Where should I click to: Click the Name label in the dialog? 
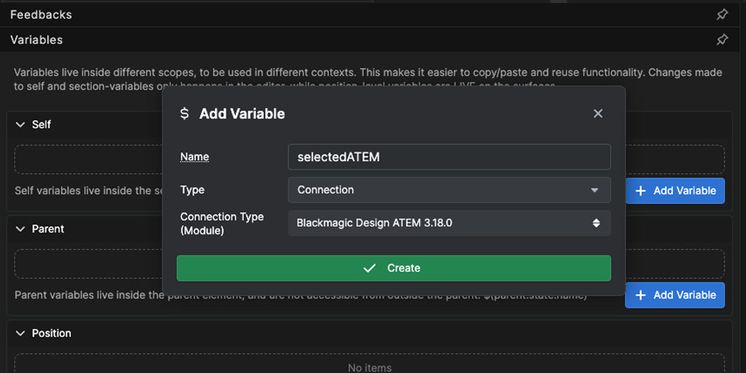coord(194,157)
